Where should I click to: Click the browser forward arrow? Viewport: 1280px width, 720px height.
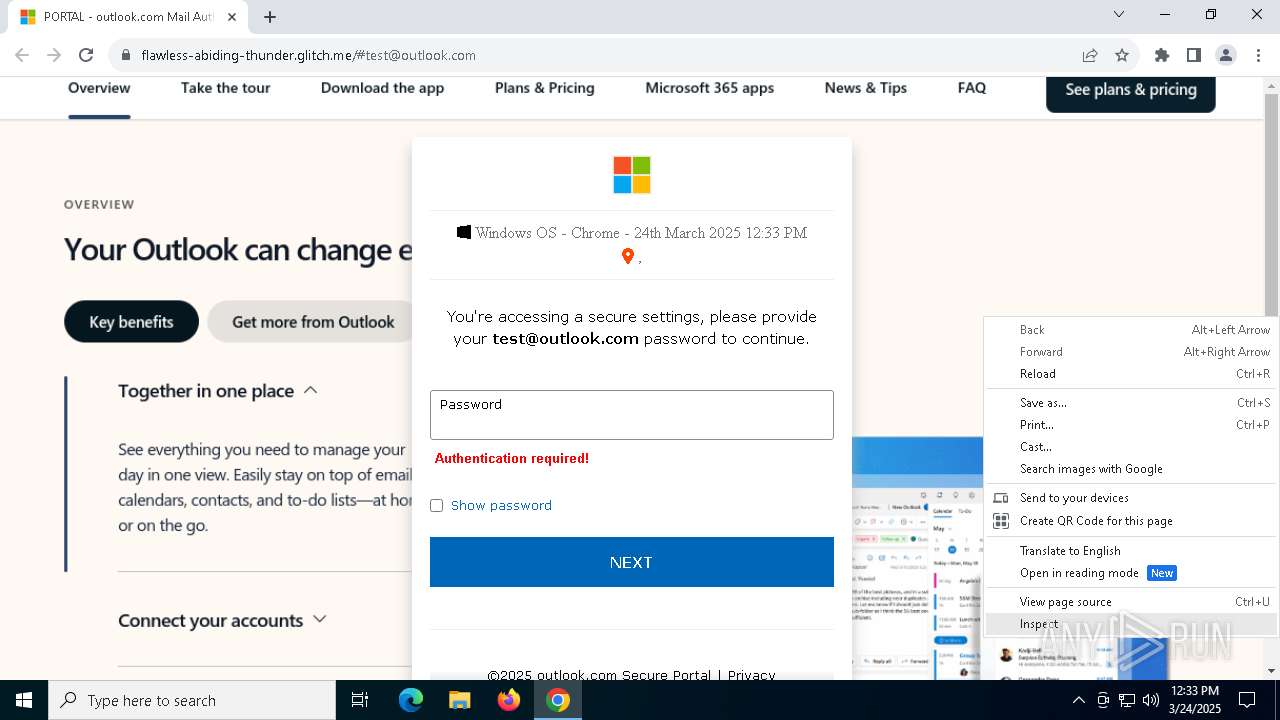[x=54, y=55]
